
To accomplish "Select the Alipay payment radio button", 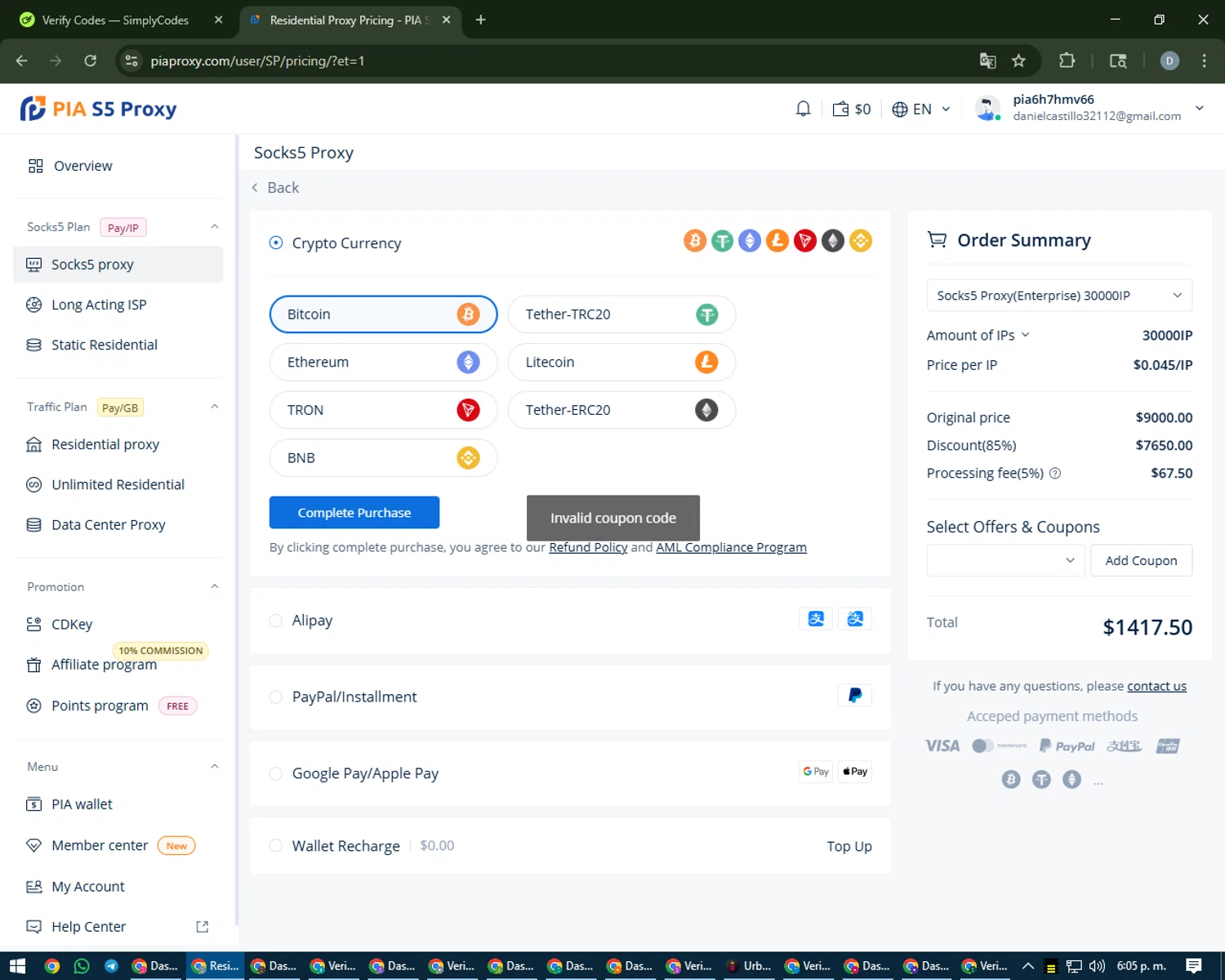I will 276,621.
